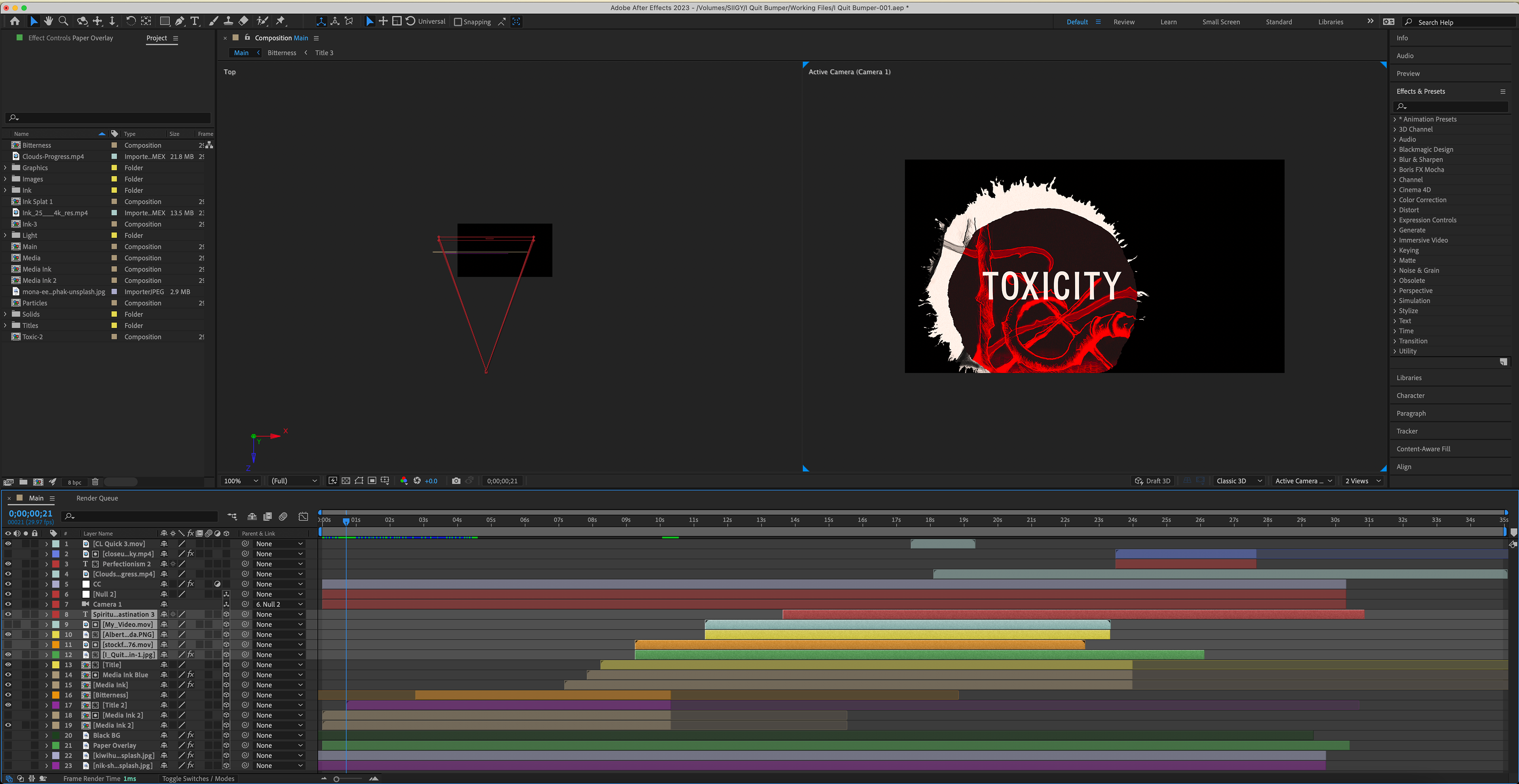Click the 8 bpc color depth button
1519x784 pixels.
[74, 482]
